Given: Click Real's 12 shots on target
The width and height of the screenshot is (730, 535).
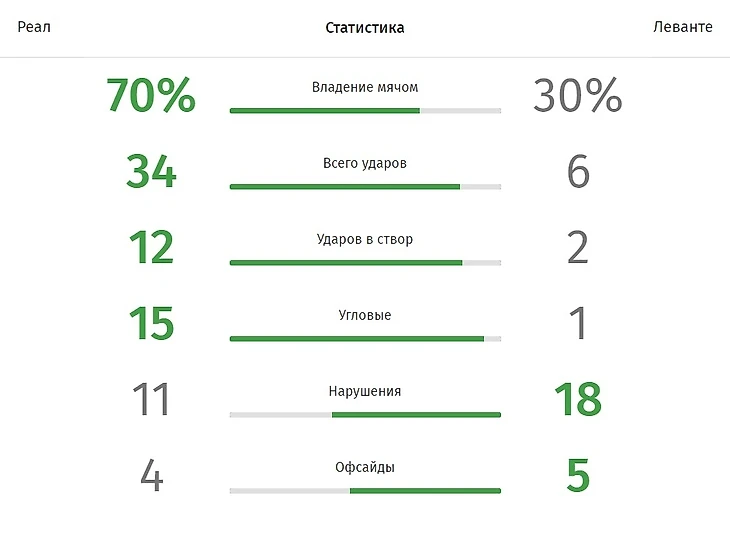Looking at the screenshot, I should (151, 247).
